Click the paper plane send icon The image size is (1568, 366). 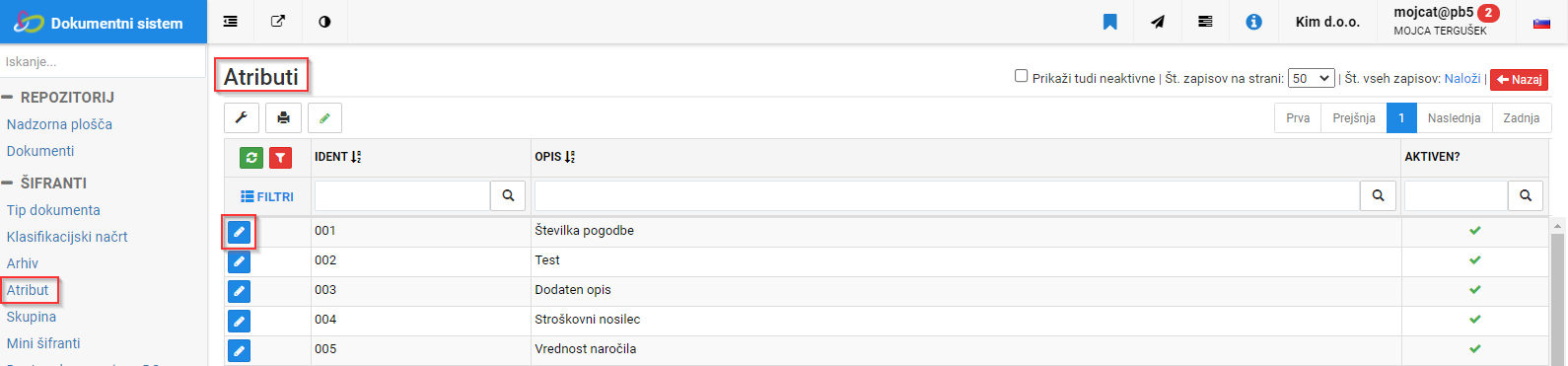1158,22
